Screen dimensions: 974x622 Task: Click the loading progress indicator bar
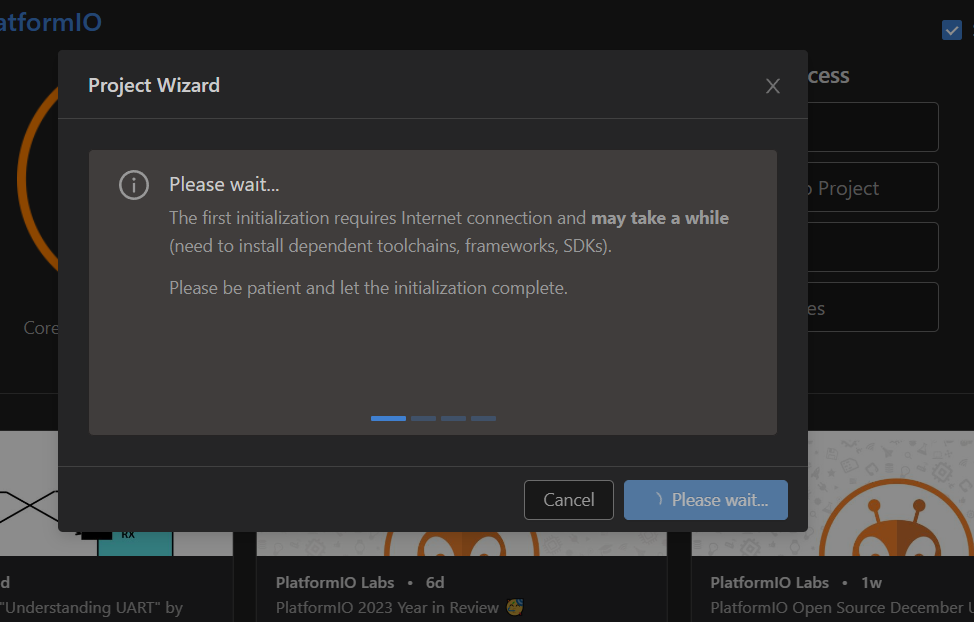[433, 418]
